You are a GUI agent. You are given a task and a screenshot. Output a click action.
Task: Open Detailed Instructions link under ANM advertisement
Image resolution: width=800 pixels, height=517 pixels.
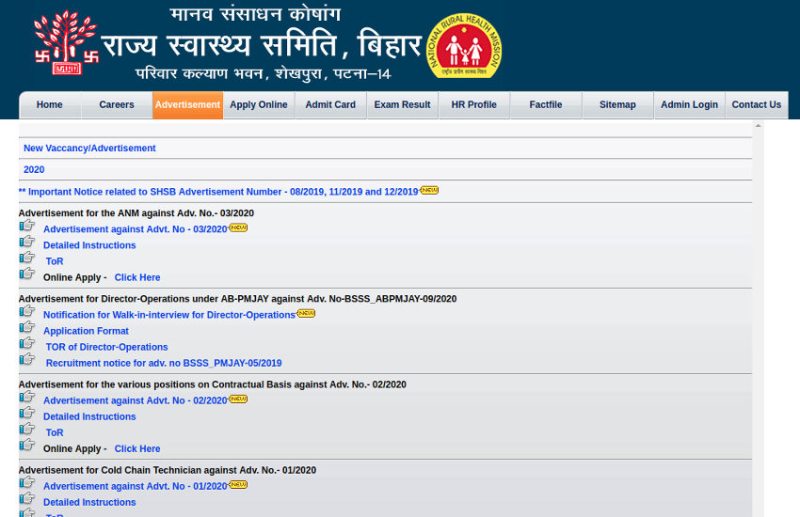tap(89, 245)
